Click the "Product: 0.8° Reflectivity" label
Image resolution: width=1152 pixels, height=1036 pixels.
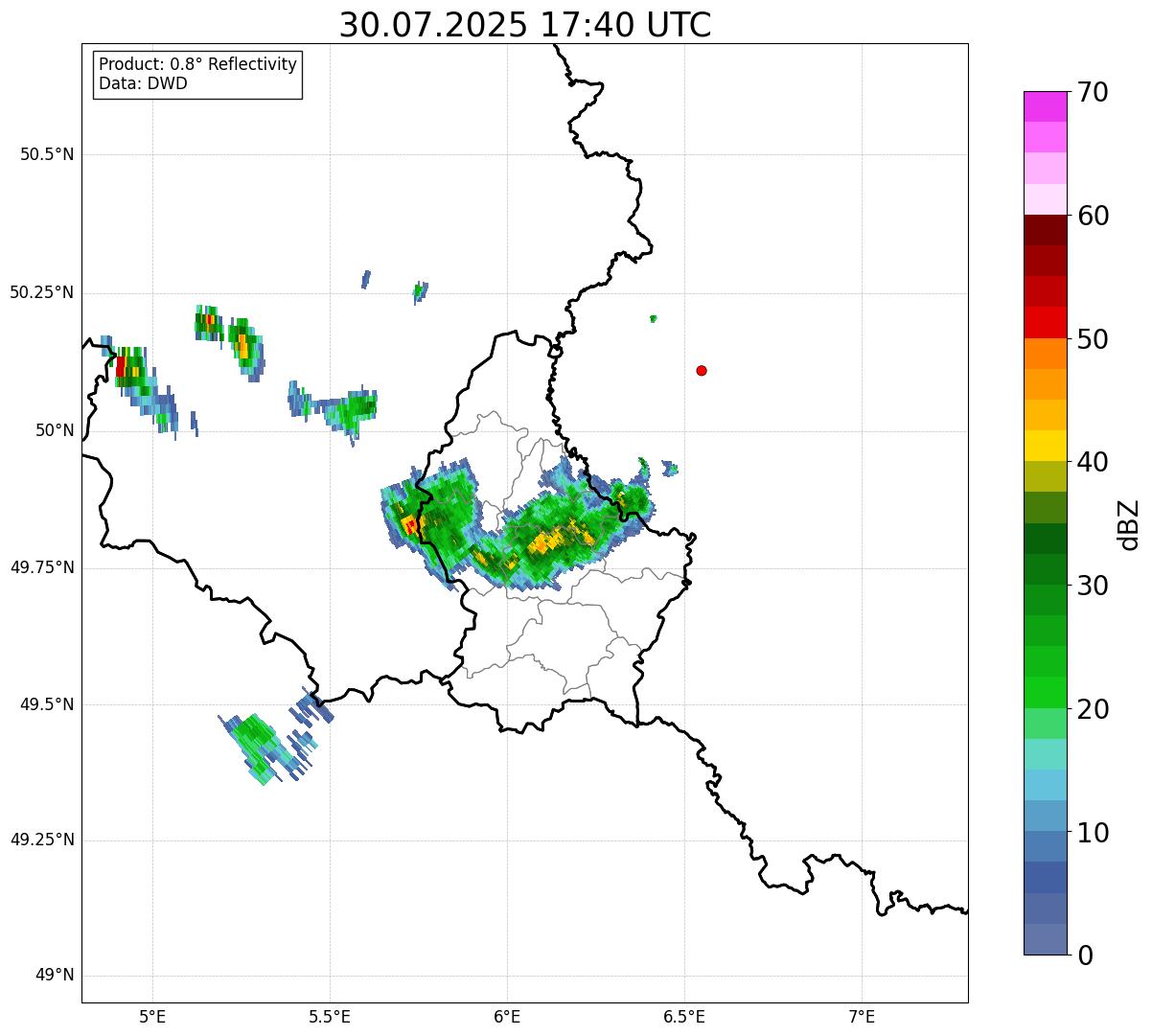[x=198, y=64]
